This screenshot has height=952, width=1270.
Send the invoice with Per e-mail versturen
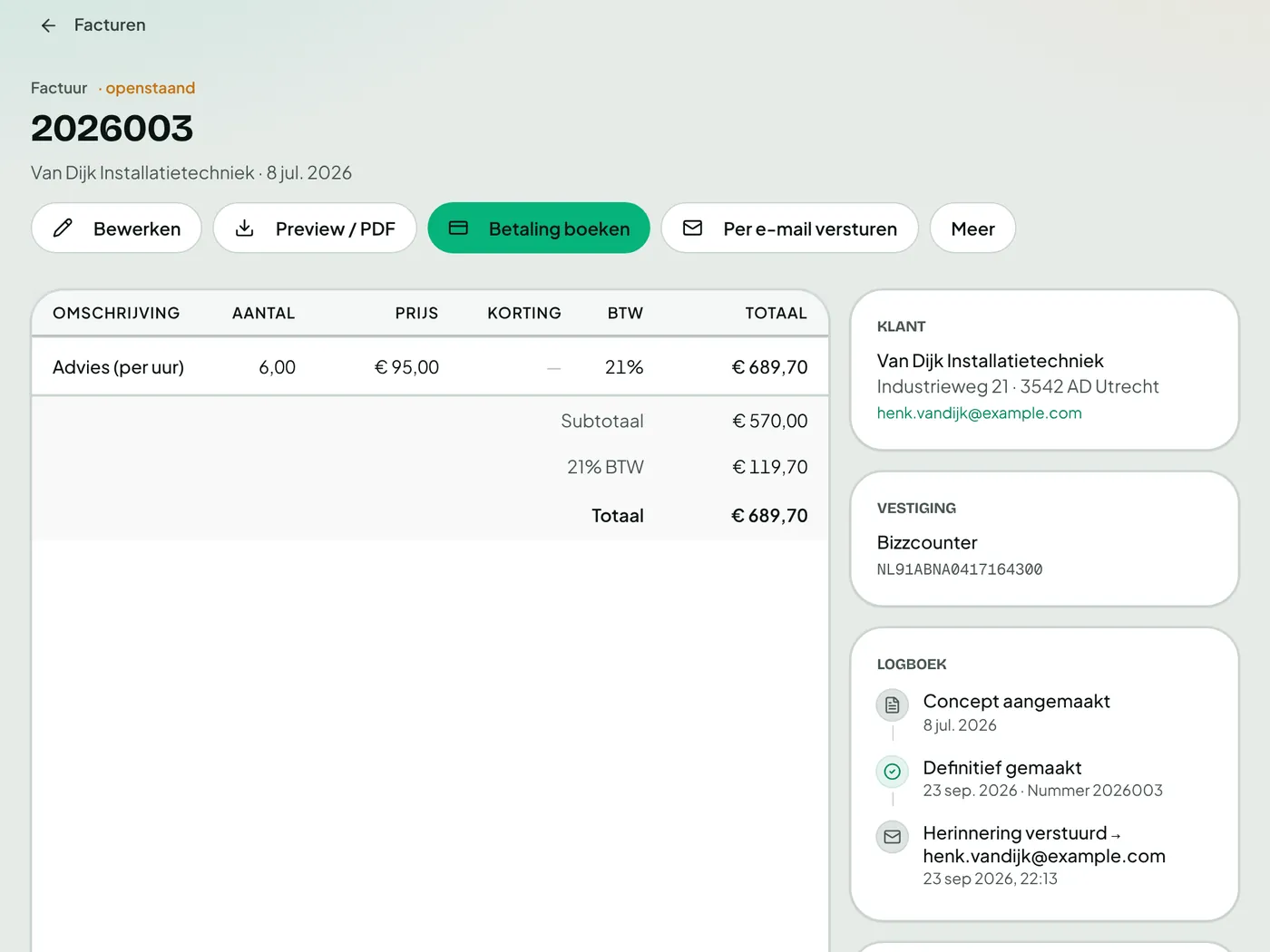click(789, 228)
